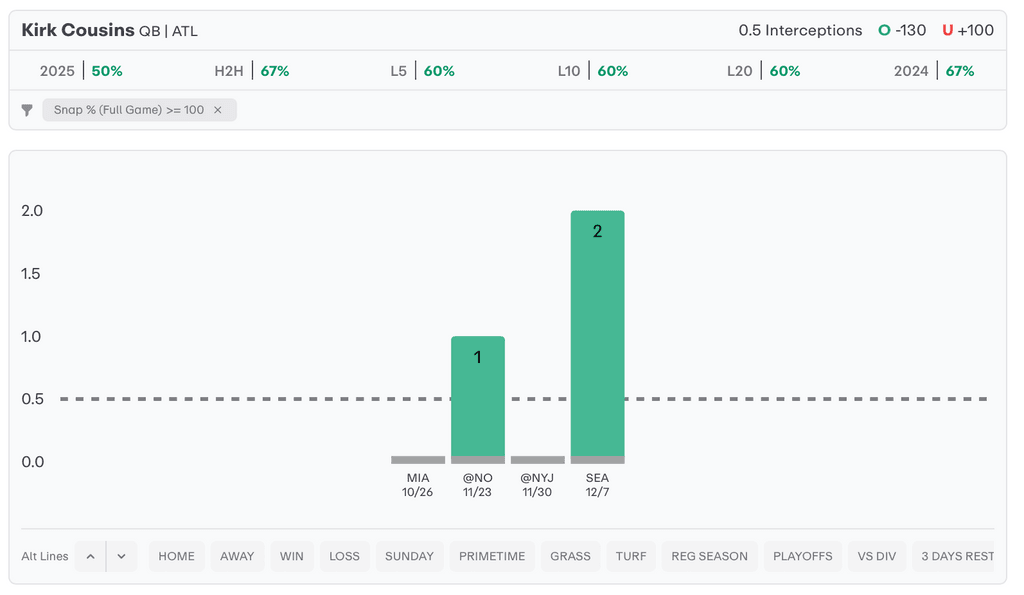Filter by PRIMETIME games
1024x595 pixels.
tap(492, 556)
